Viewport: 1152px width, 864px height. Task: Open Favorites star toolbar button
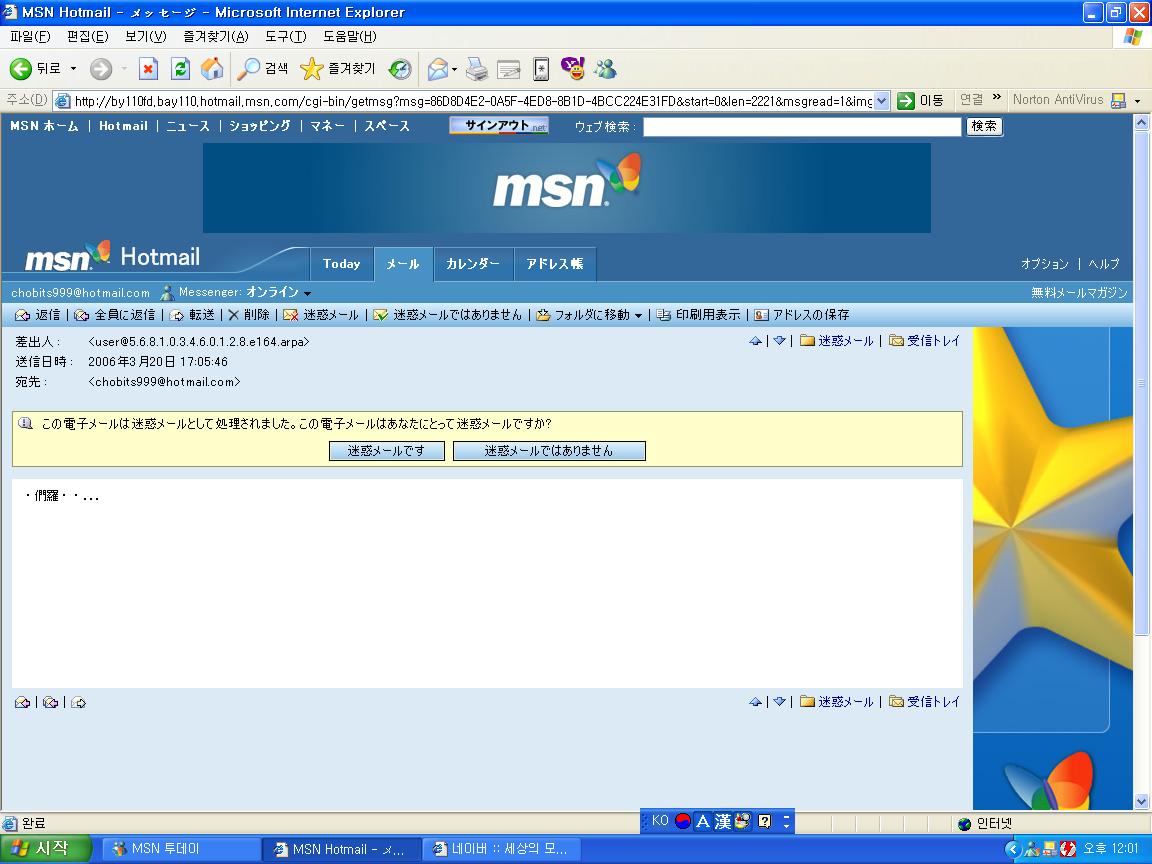pos(338,69)
